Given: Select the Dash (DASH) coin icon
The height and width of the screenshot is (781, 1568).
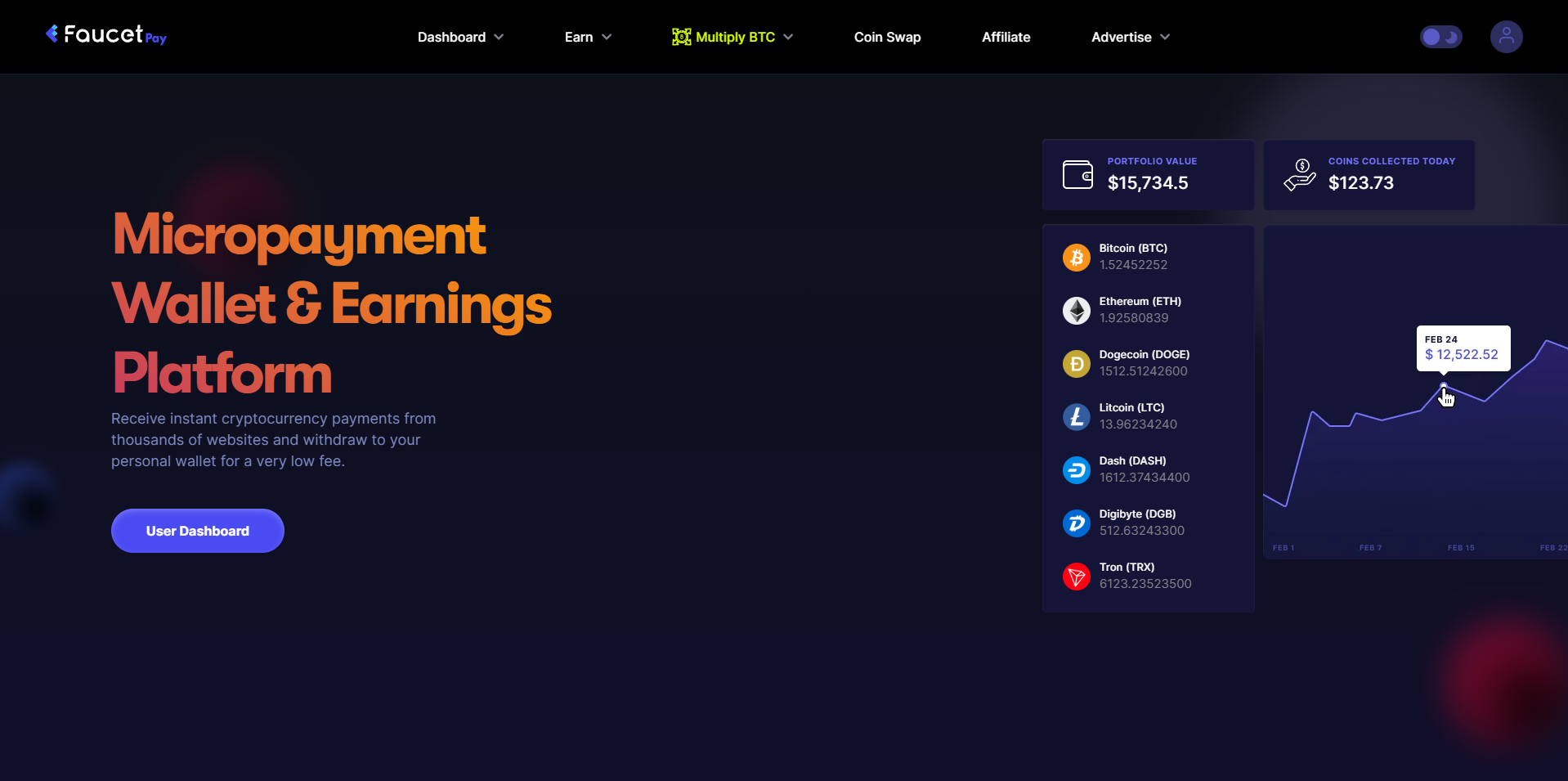Looking at the screenshot, I should point(1076,470).
